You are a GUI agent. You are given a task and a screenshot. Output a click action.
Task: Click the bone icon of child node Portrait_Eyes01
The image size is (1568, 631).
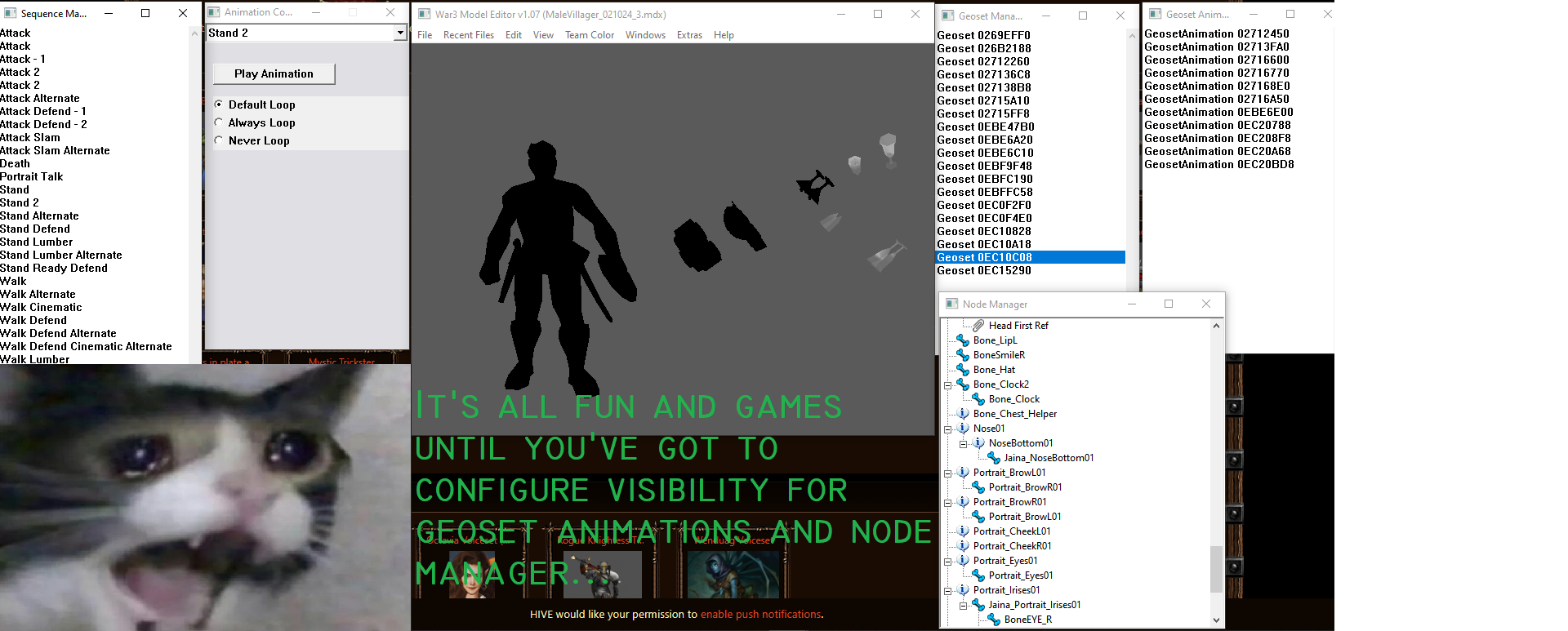tap(978, 575)
